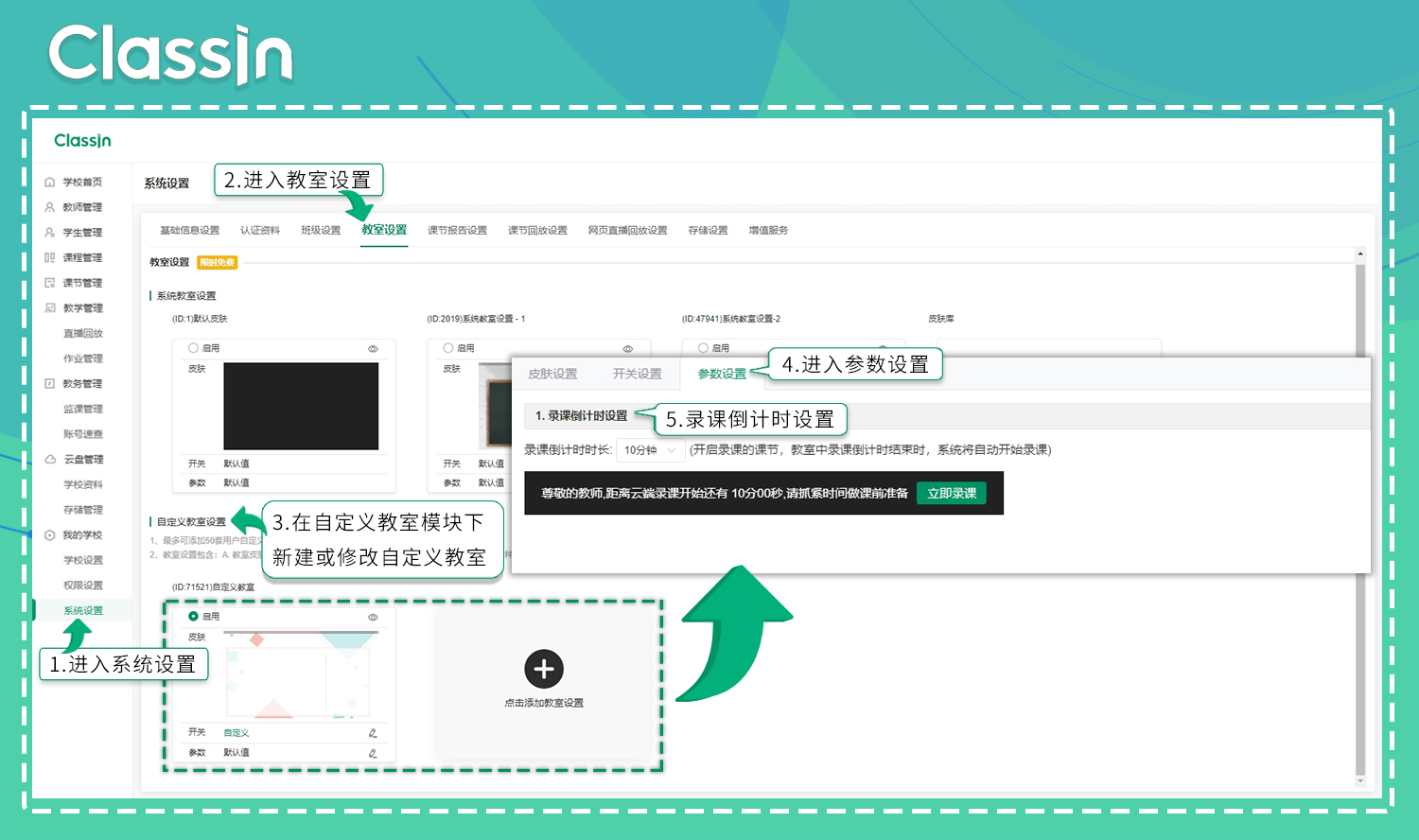1419x840 pixels.
Task: Switch to 开关设置 tab in popup
Action: pyautogui.click(x=637, y=374)
